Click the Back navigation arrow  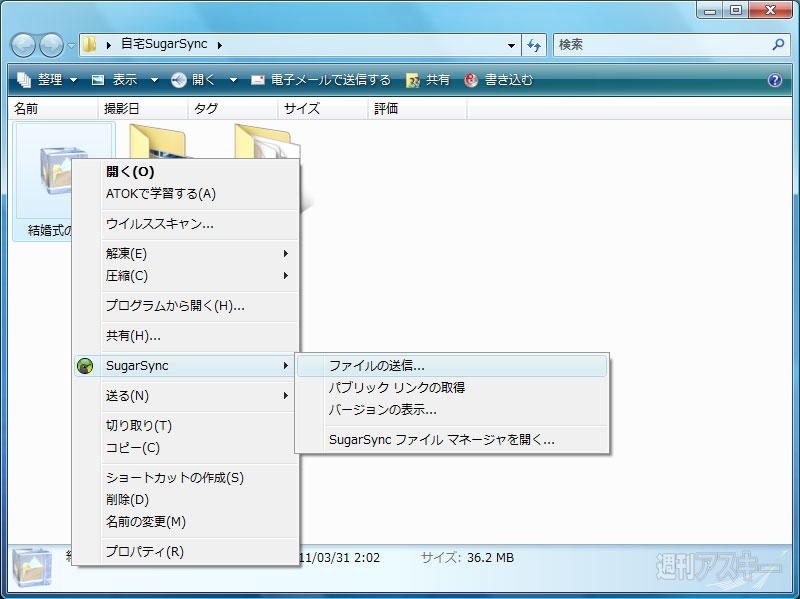click(23, 45)
